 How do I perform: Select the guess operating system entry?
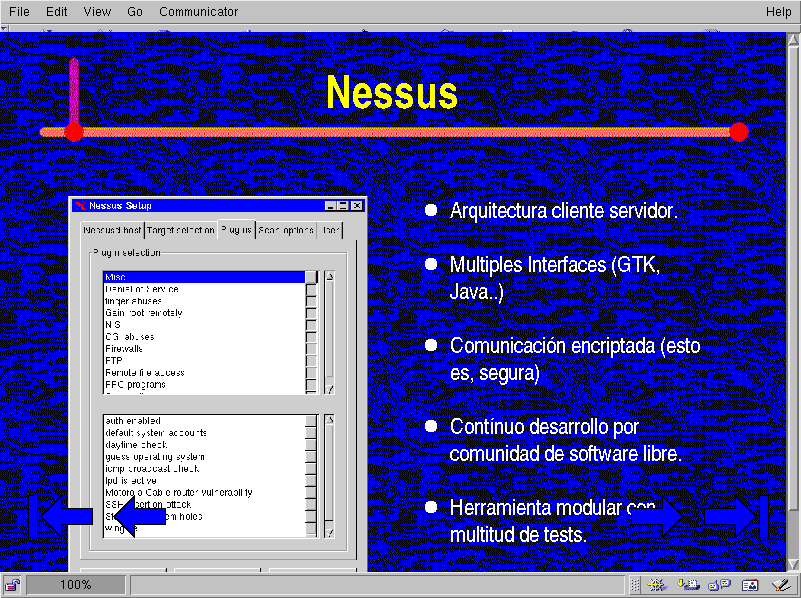[x=204, y=457]
